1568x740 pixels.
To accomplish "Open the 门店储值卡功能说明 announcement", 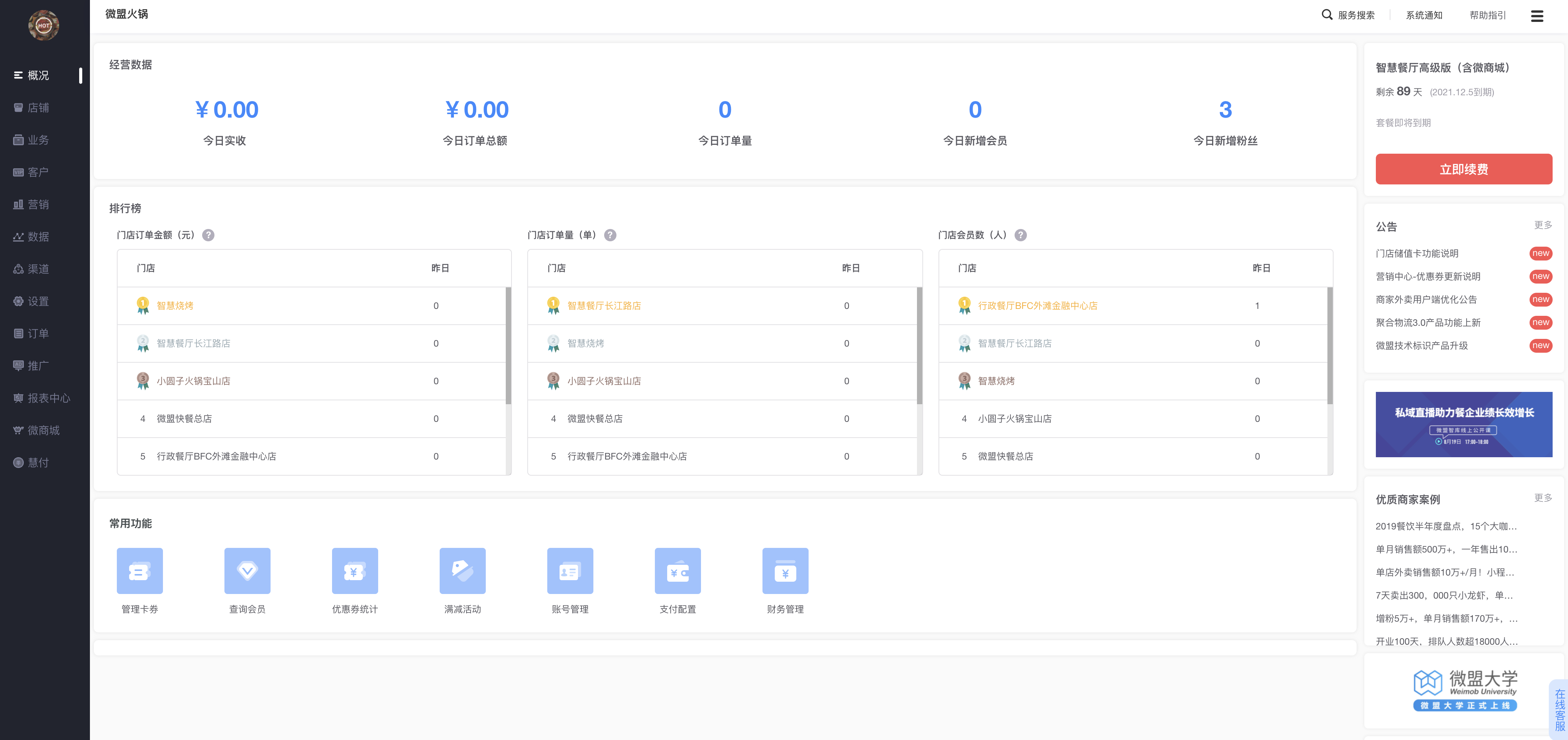I will (x=1417, y=253).
